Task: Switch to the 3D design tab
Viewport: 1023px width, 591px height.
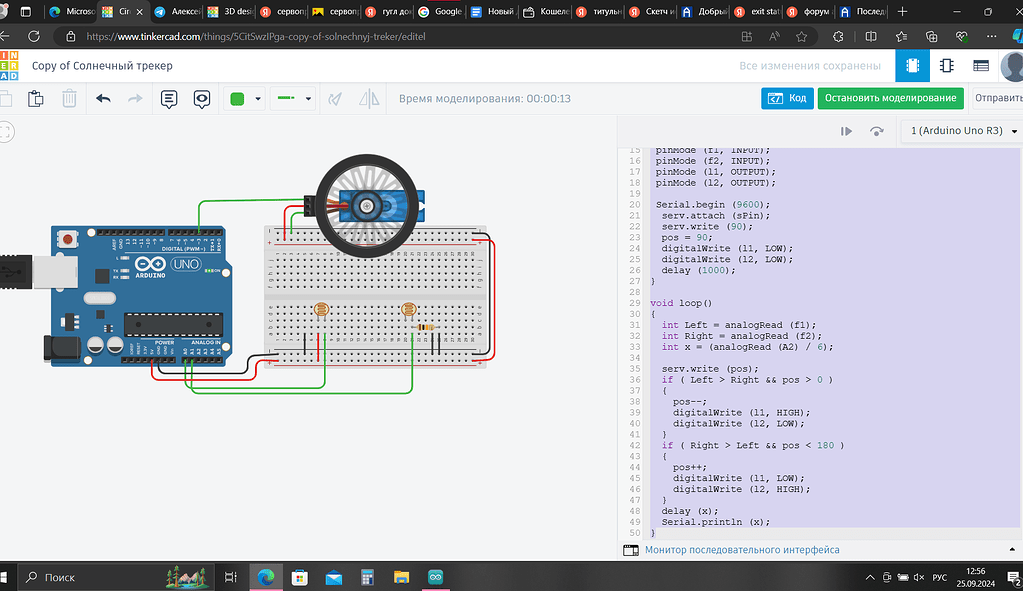Action: (x=230, y=12)
